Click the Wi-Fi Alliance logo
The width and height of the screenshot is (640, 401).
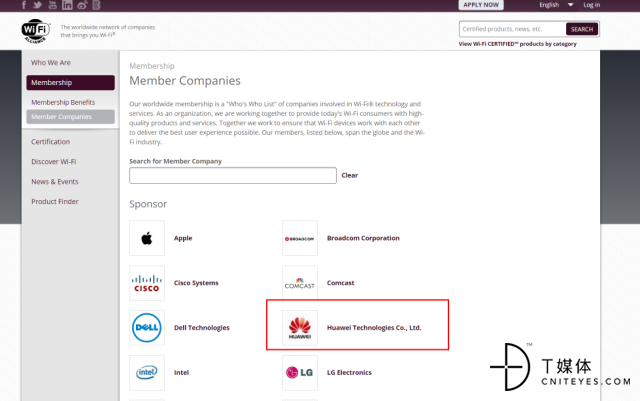pos(37,33)
